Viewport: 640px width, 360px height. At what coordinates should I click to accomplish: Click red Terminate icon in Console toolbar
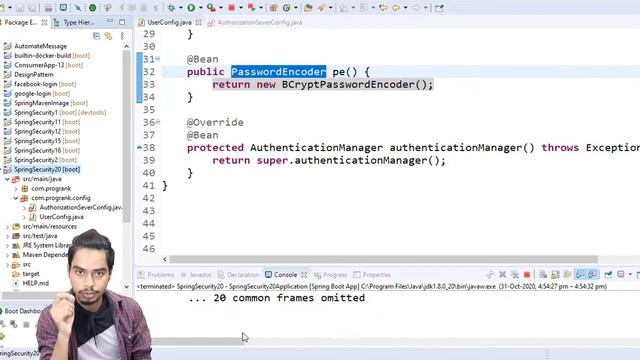[x=527, y=275]
